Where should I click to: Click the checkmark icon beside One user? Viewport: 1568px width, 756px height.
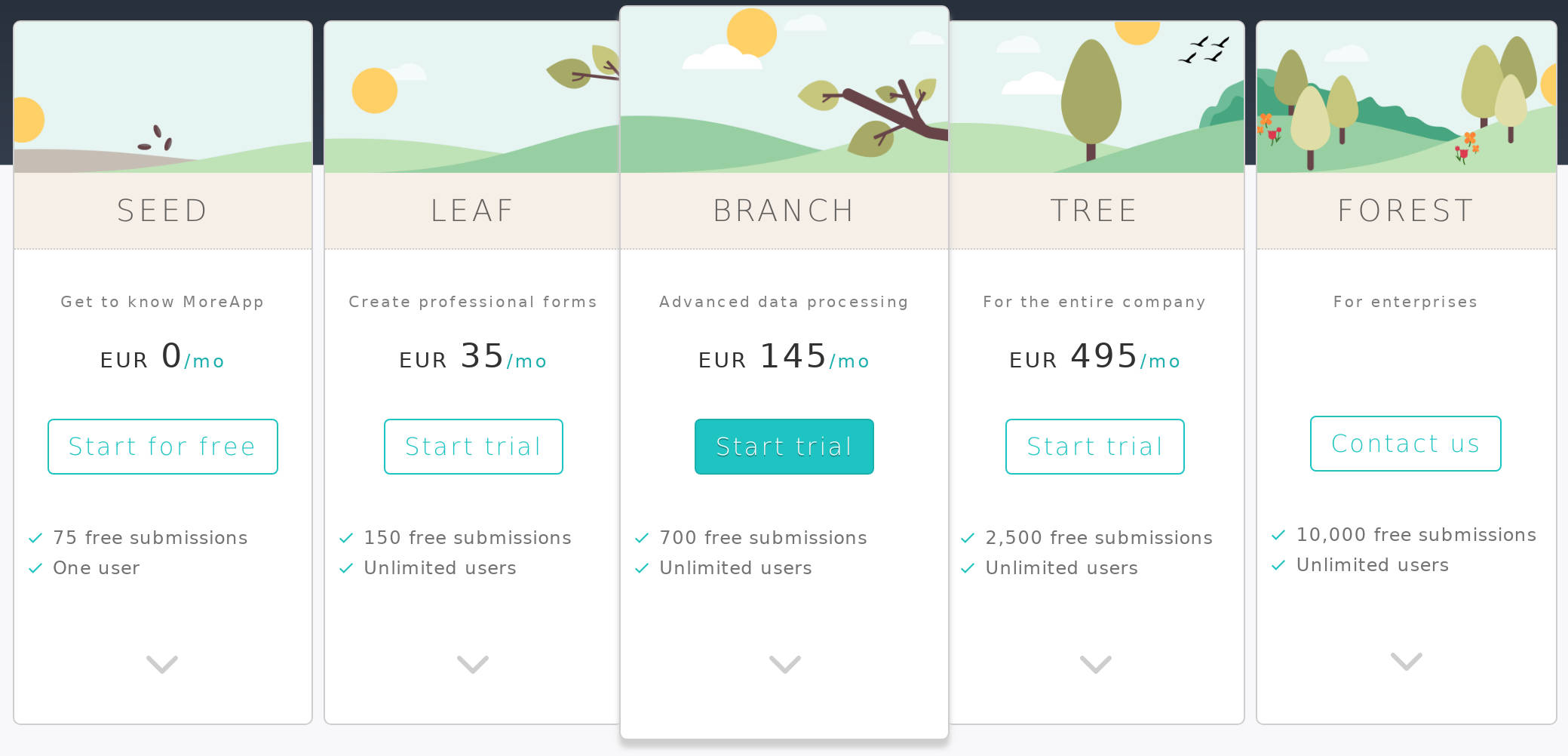[x=35, y=567]
